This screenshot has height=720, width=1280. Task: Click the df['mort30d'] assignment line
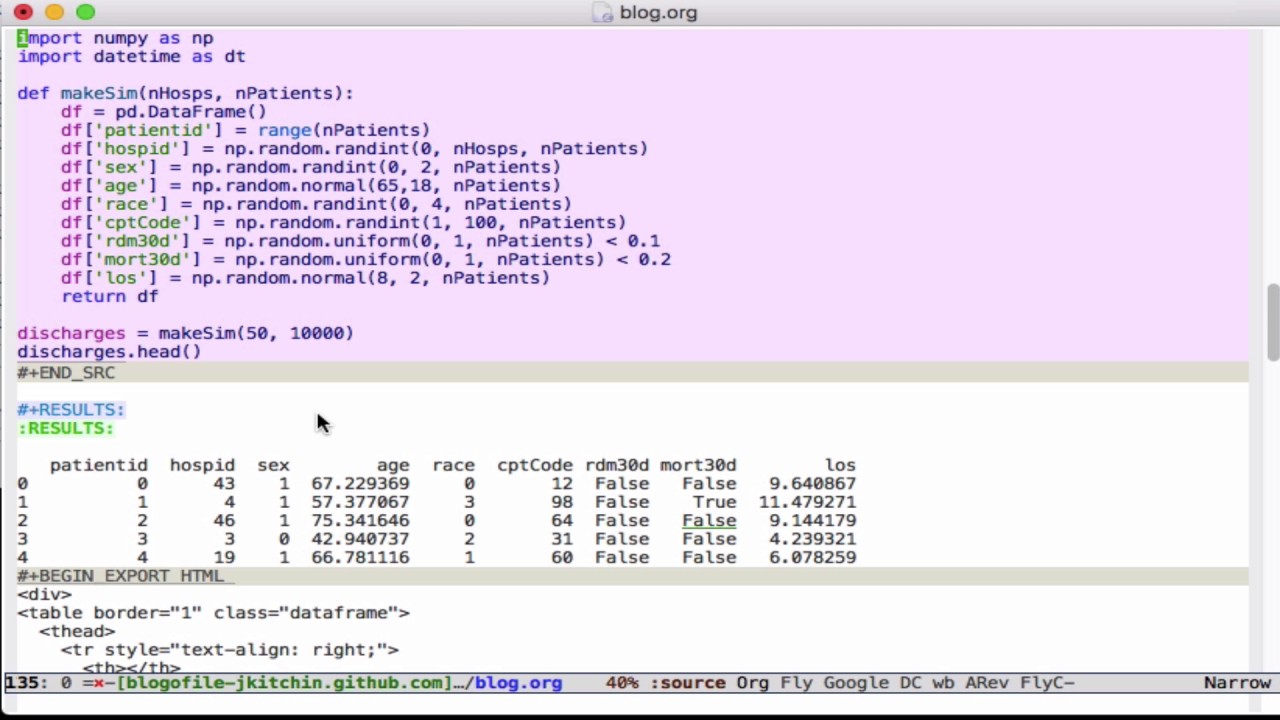coord(365,259)
